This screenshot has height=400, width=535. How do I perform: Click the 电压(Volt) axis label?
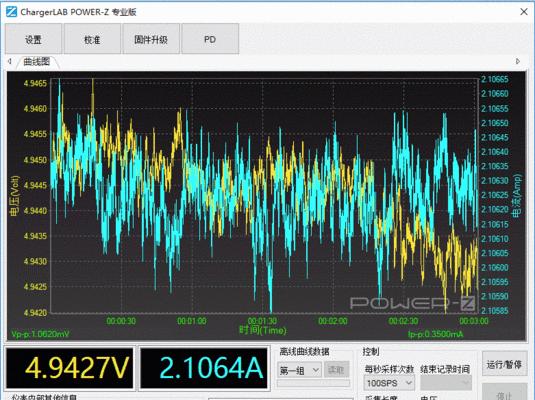[x=15, y=196]
